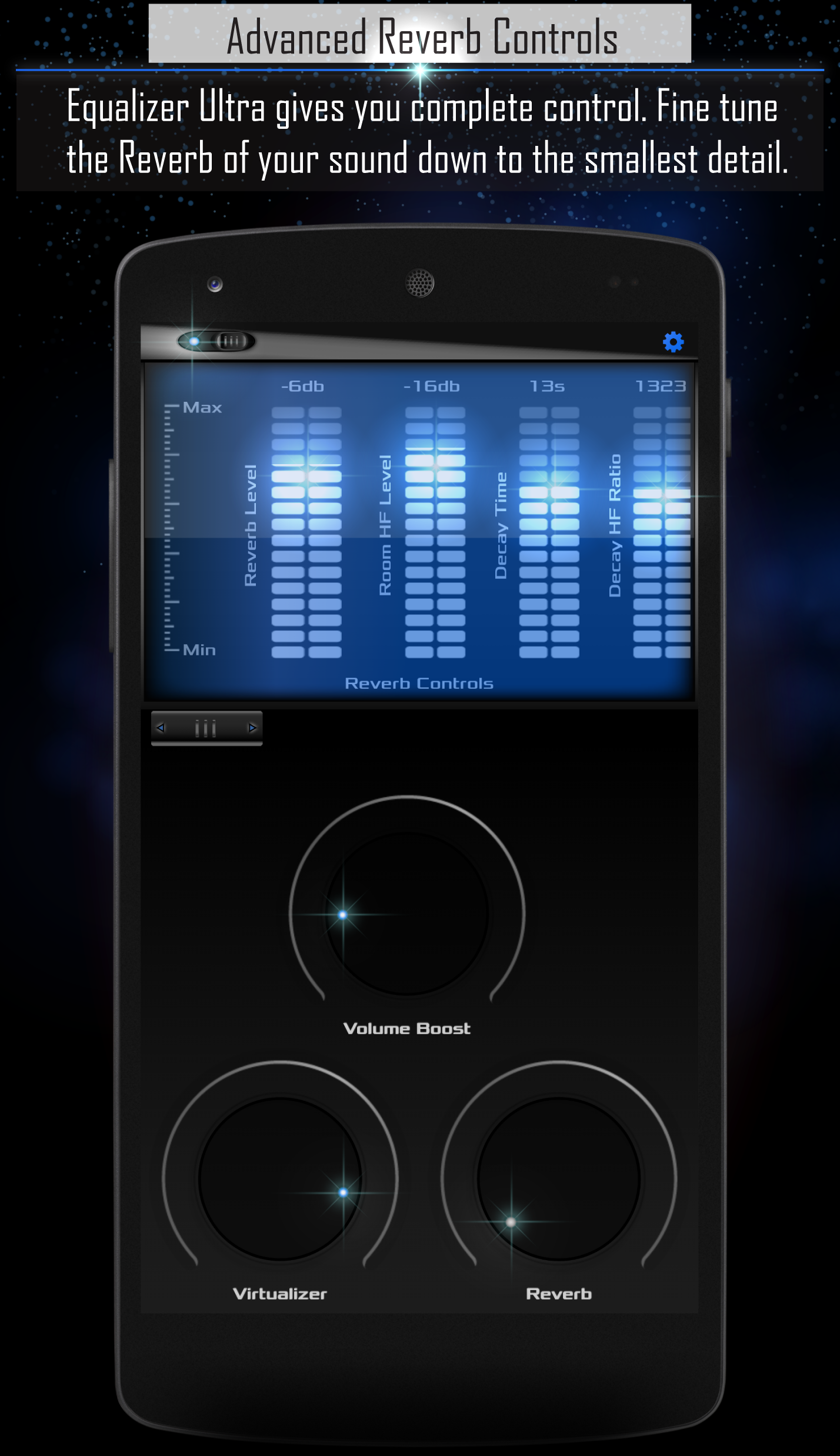
Task: Click the left arrow on the page switcher
Action: click(x=160, y=728)
